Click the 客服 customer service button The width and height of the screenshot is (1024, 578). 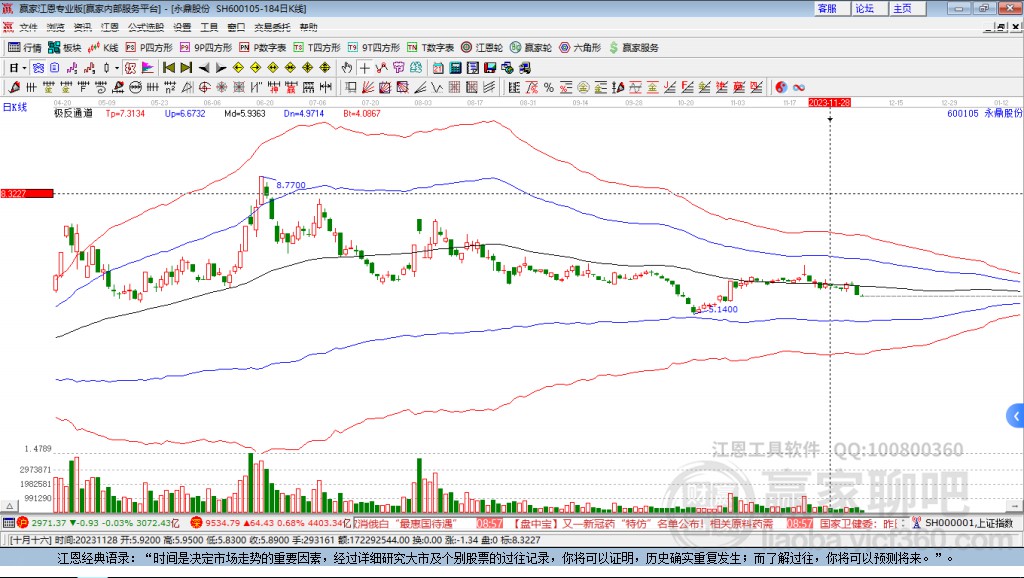831,8
